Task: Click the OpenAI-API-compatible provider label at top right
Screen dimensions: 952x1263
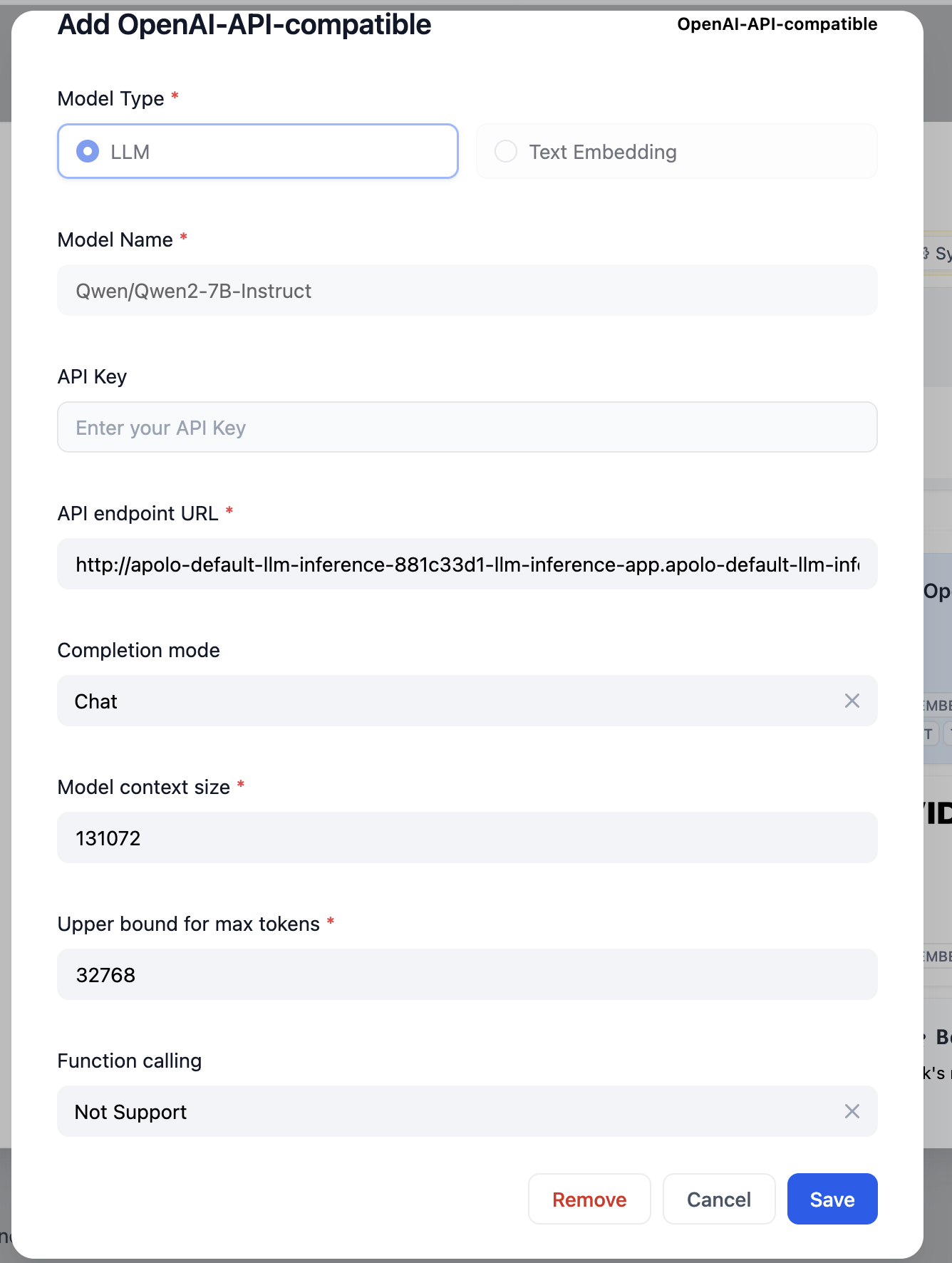Action: (777, 24)
